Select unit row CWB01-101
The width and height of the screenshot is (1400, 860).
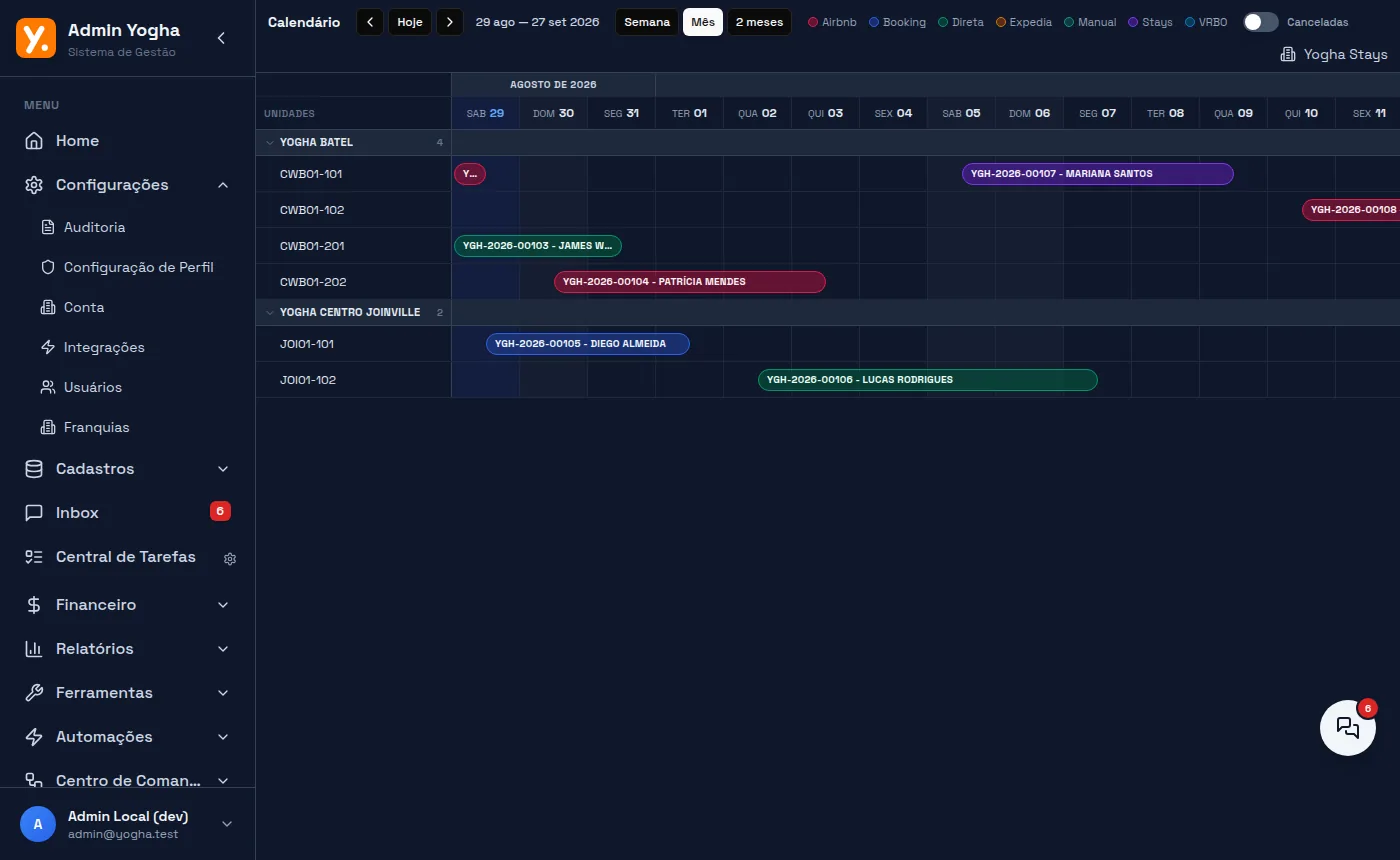[354, 174]
